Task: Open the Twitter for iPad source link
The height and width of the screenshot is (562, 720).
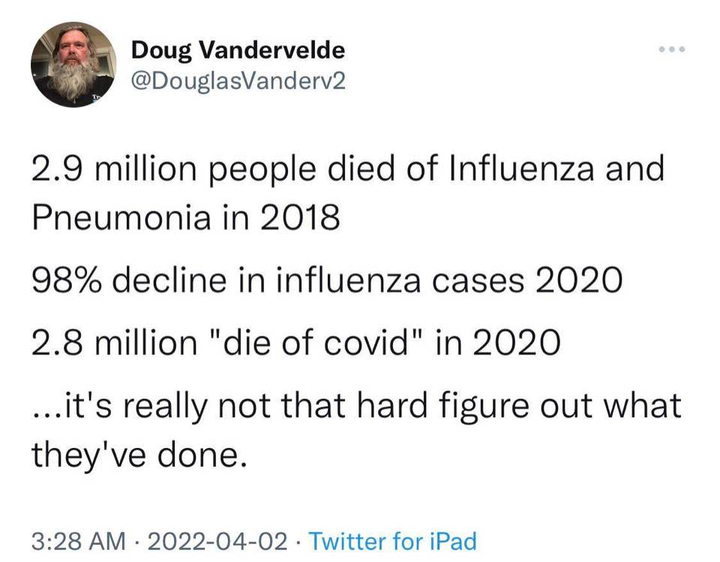Action: [x=393, y=542]
